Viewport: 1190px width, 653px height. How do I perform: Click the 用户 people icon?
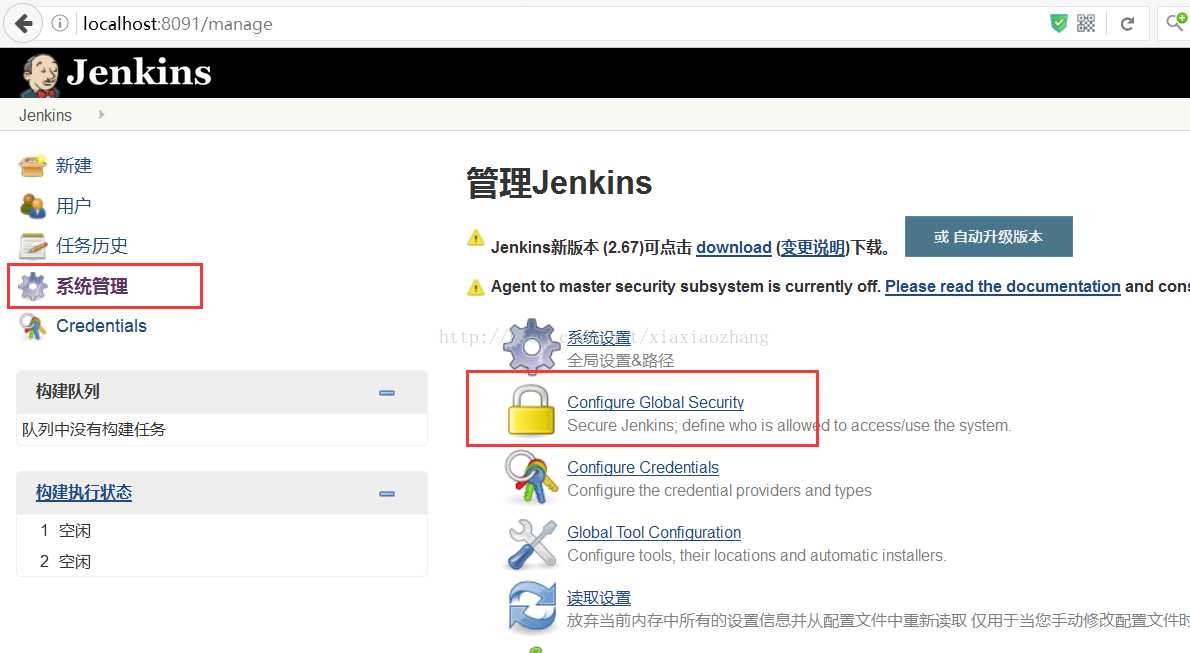click(x=32, y=206)
